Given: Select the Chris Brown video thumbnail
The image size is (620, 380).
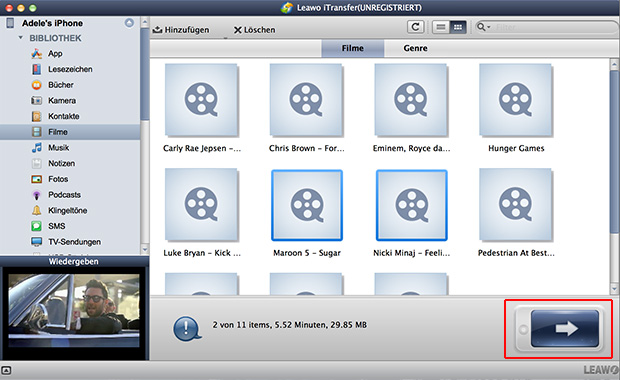Looking at the screenshot, I should point(306,100).
